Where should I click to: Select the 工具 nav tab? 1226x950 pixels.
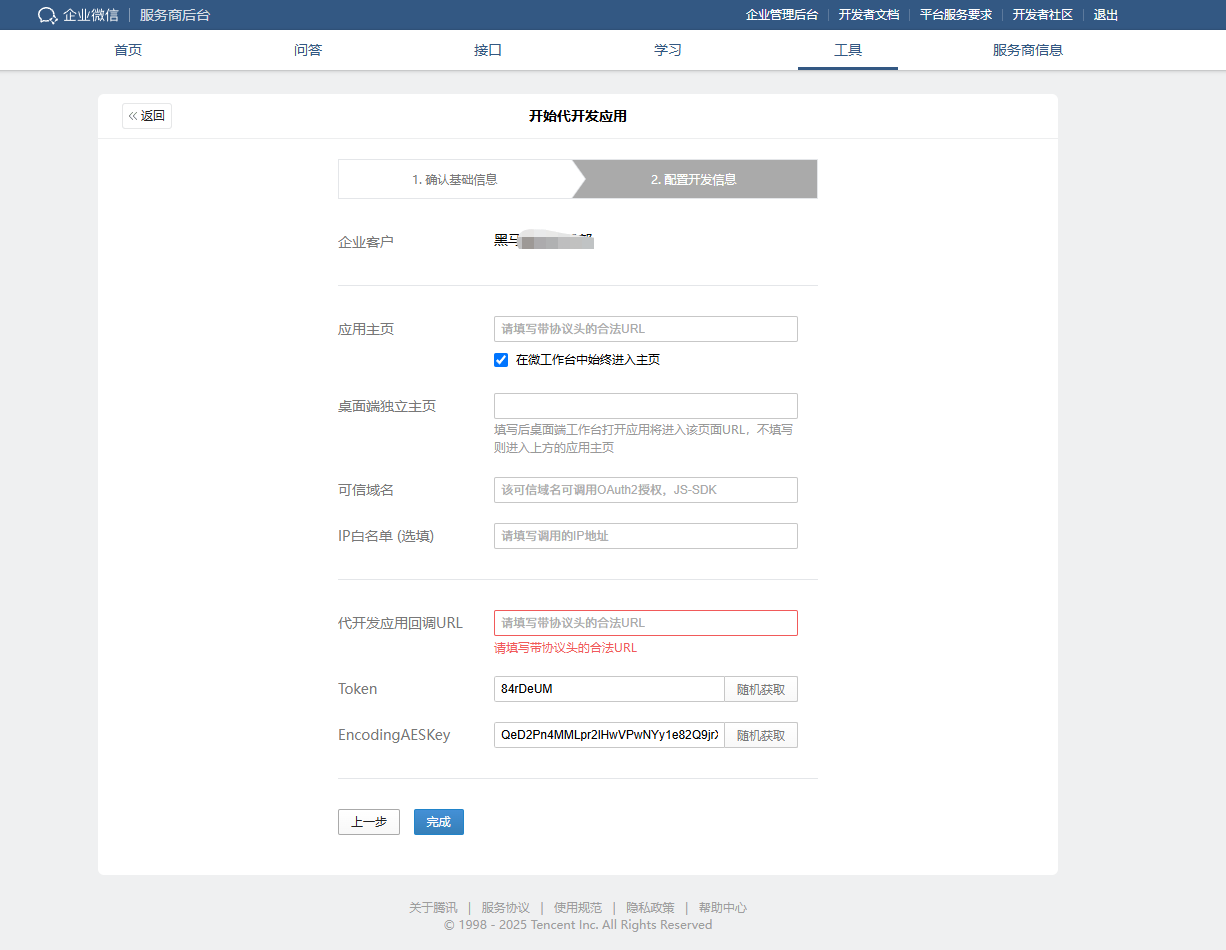848,50
